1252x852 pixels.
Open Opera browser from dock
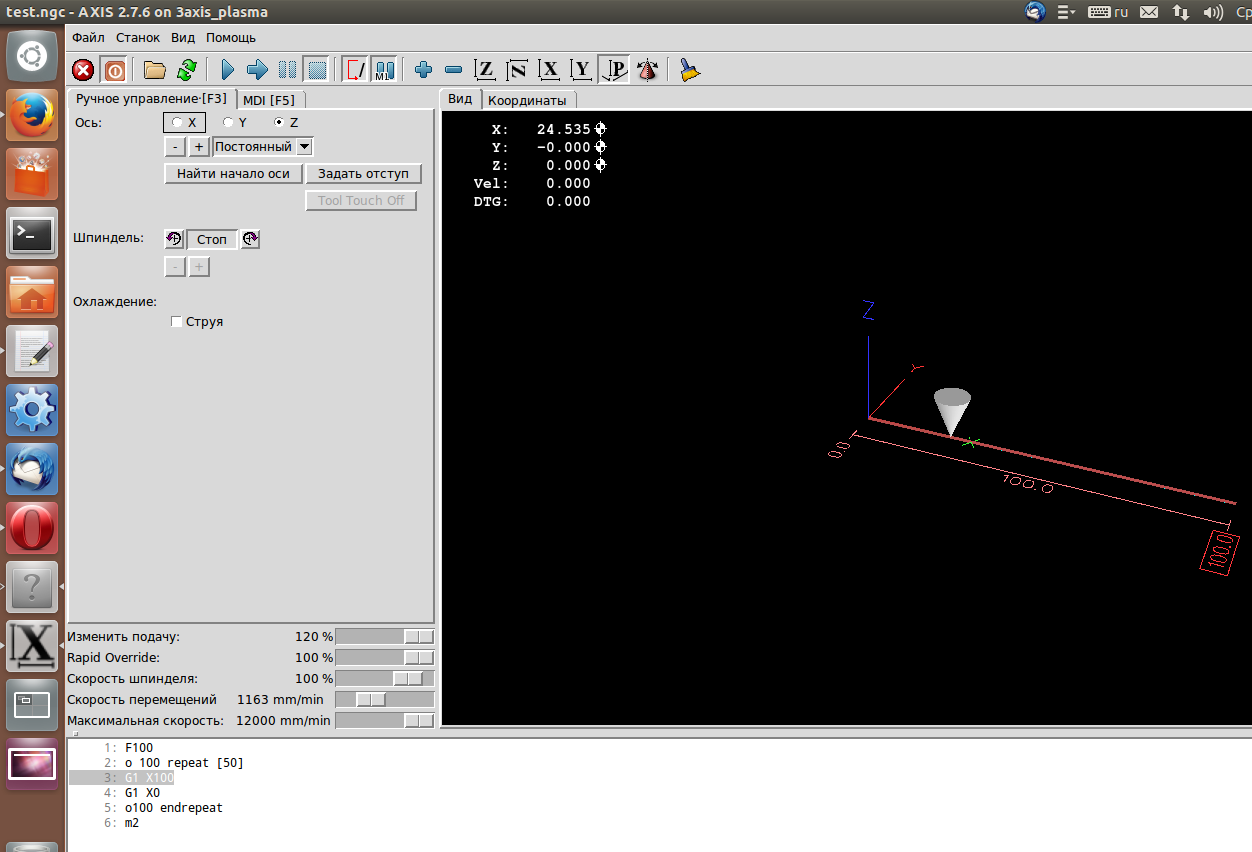[x=32, y=528]
